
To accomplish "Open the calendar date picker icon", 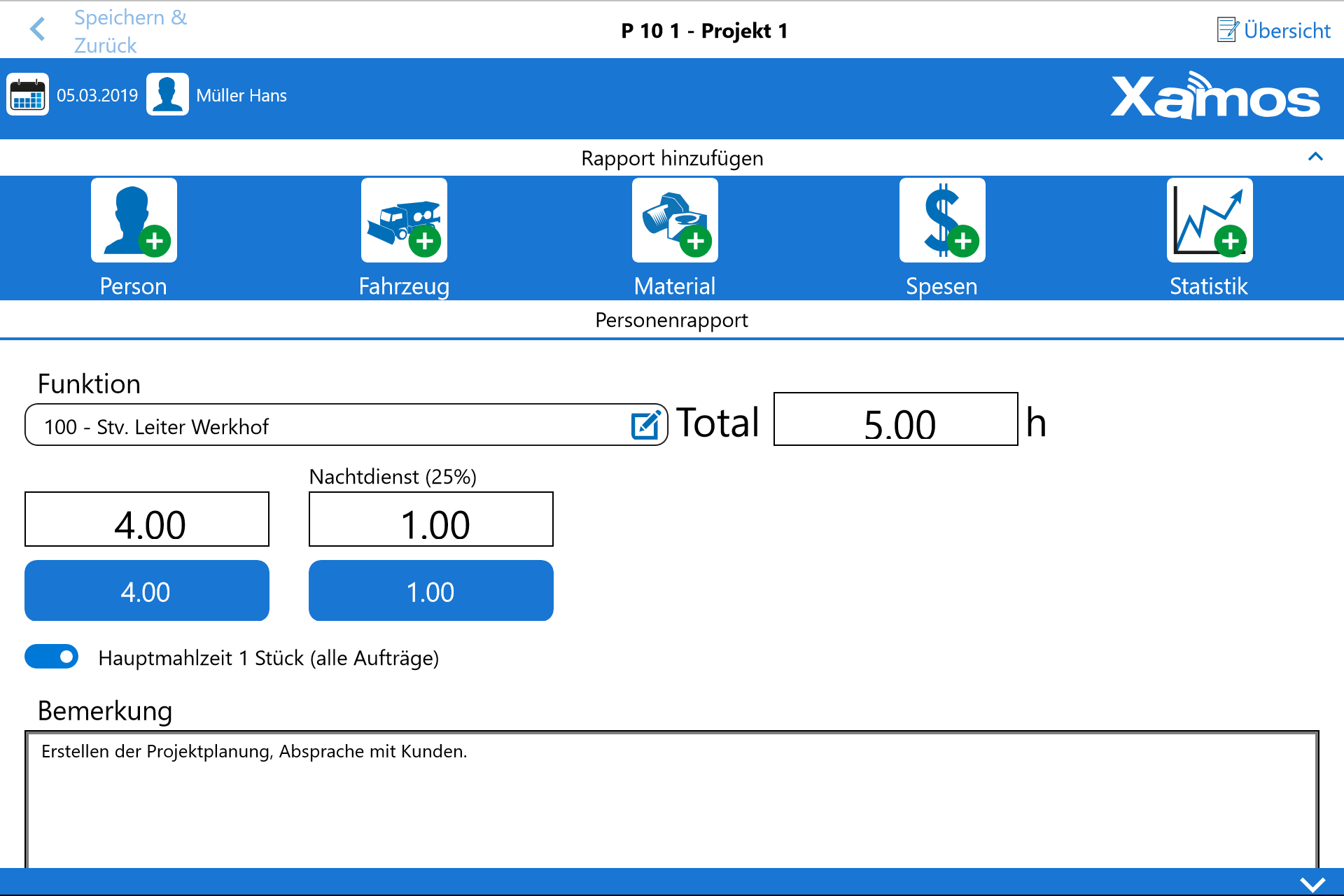I will click(x=28, y=94).
